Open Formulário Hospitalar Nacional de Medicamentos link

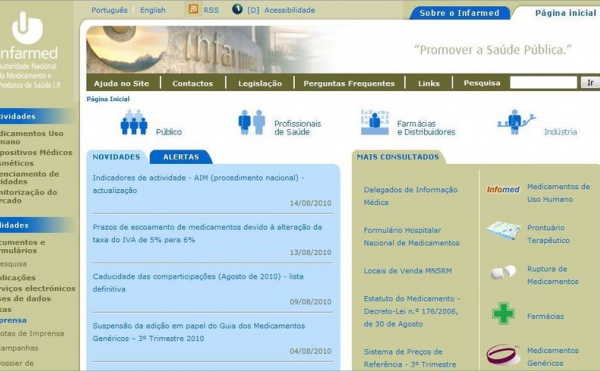tap(411, 237)
